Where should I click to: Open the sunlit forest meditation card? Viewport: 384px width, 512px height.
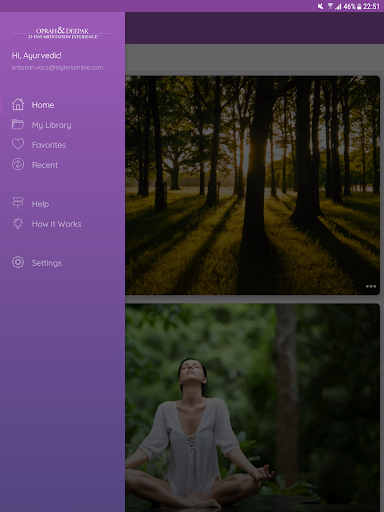click(x=252, y=185)
